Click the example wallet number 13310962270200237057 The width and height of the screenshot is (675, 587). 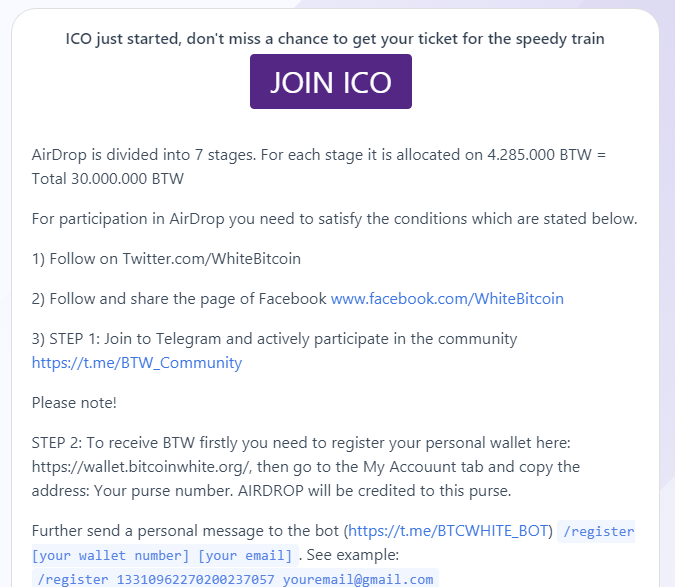point(195,579)
